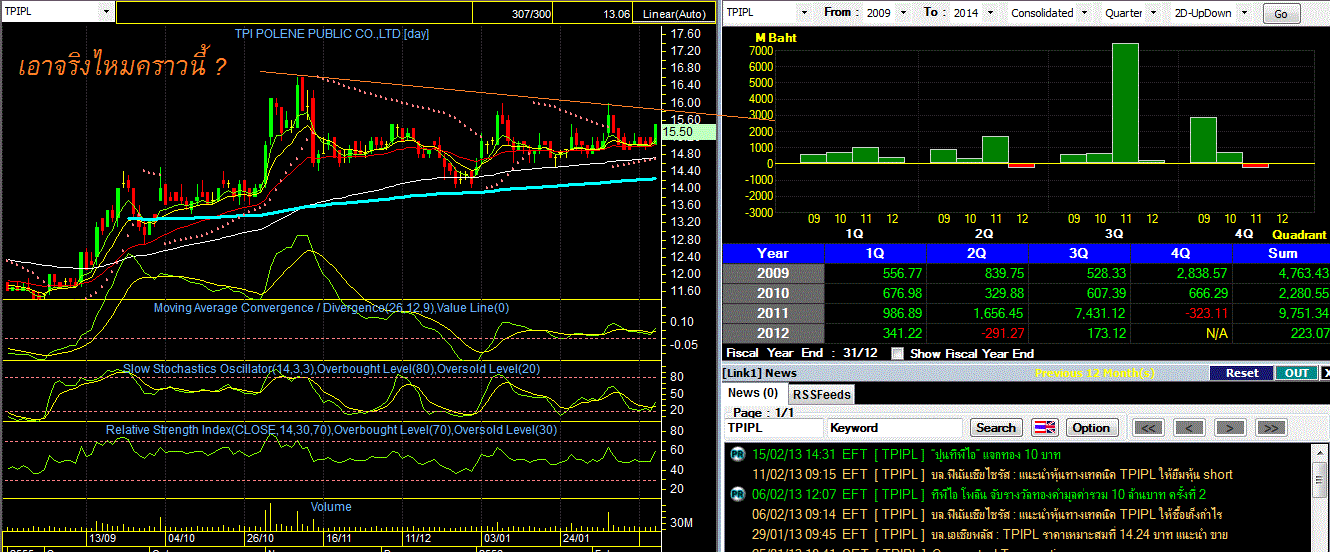
Task: Open news item dated 06/02/13 12:07
Action: [1017, 494]
